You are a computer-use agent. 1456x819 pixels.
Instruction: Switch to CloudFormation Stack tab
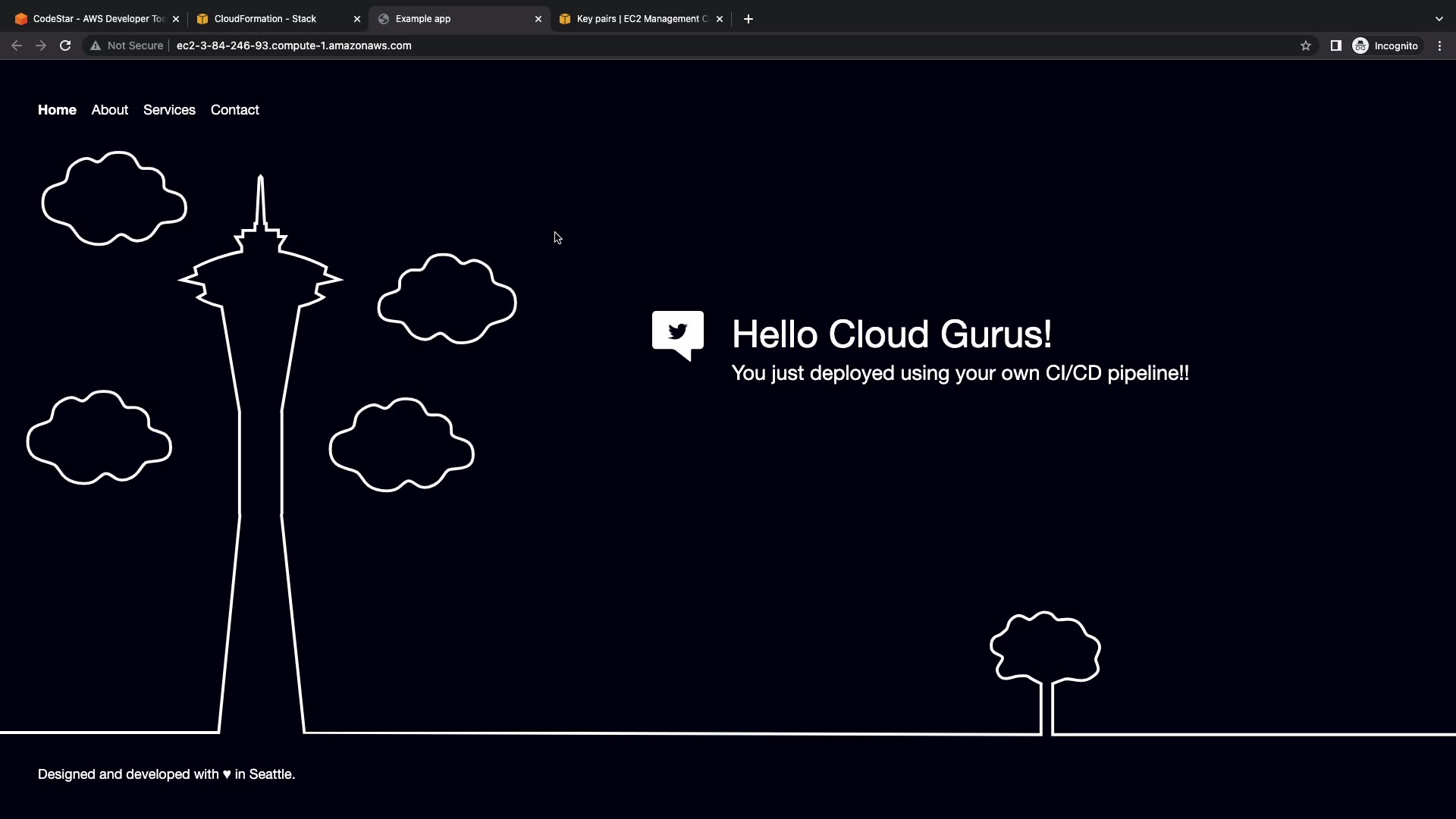tap(265, 19)
